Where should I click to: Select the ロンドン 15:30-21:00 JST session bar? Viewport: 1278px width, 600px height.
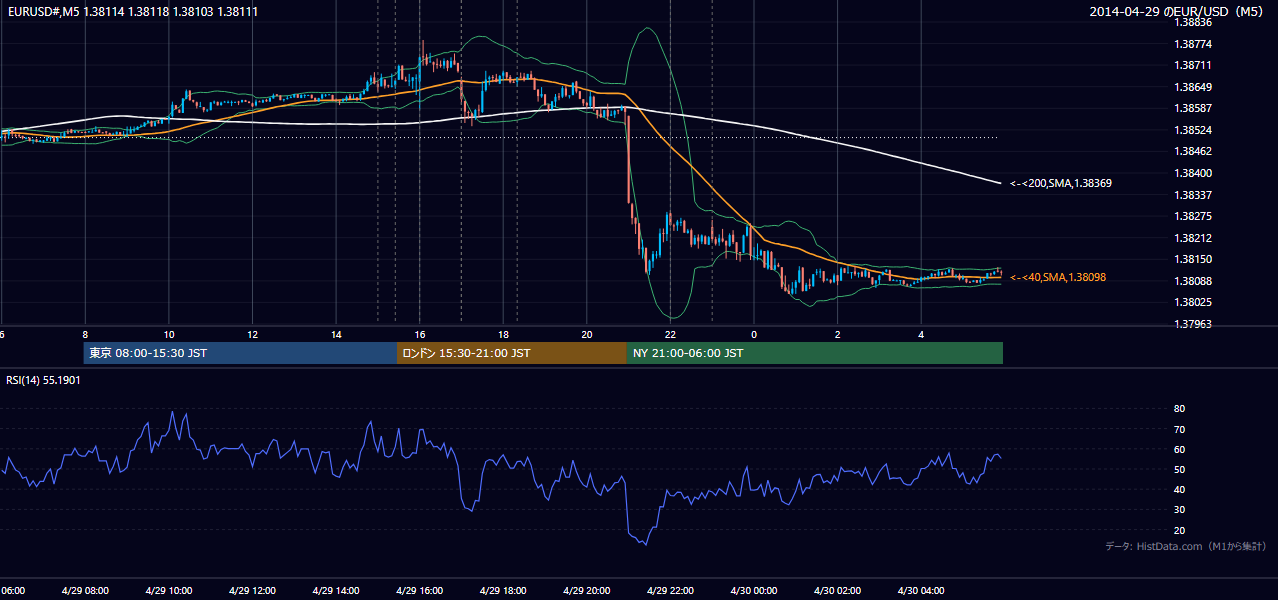(512, 353)
